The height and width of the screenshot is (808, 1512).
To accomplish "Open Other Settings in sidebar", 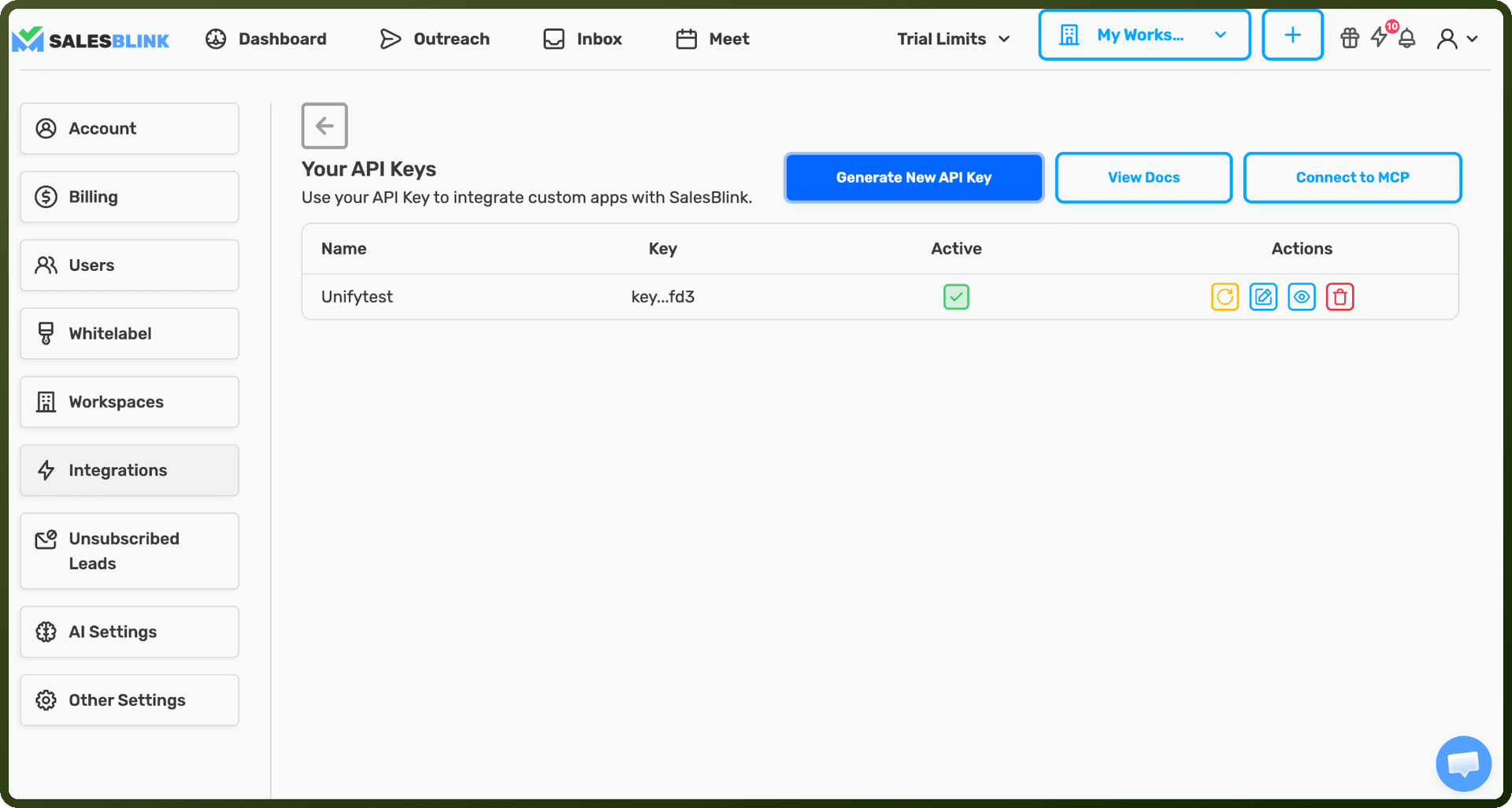I will click(130, 700).
